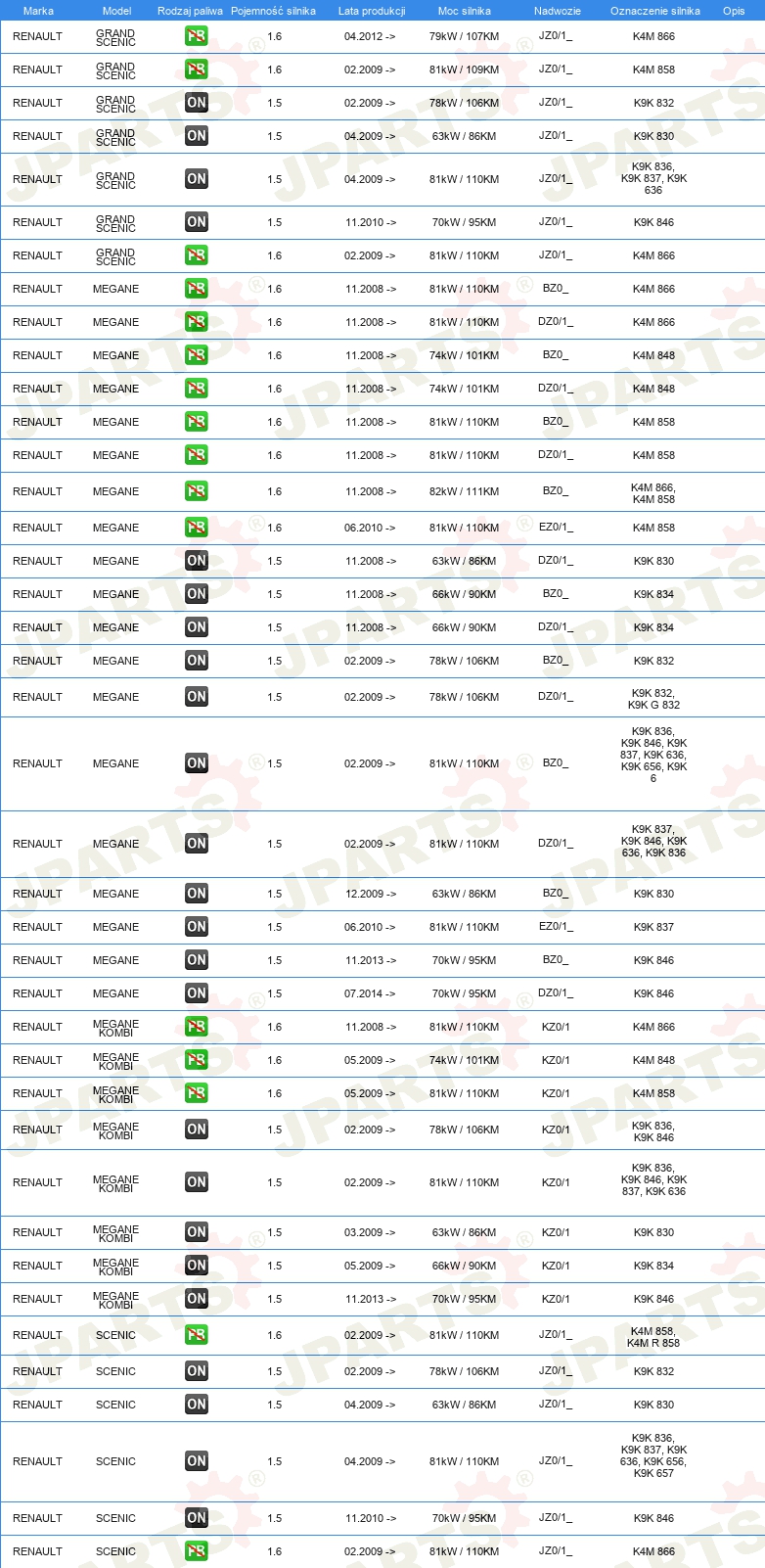Click ON diesel icon of Megane Kombi 03.2009 row
765x1568 pixels.
coord(197,1232)
